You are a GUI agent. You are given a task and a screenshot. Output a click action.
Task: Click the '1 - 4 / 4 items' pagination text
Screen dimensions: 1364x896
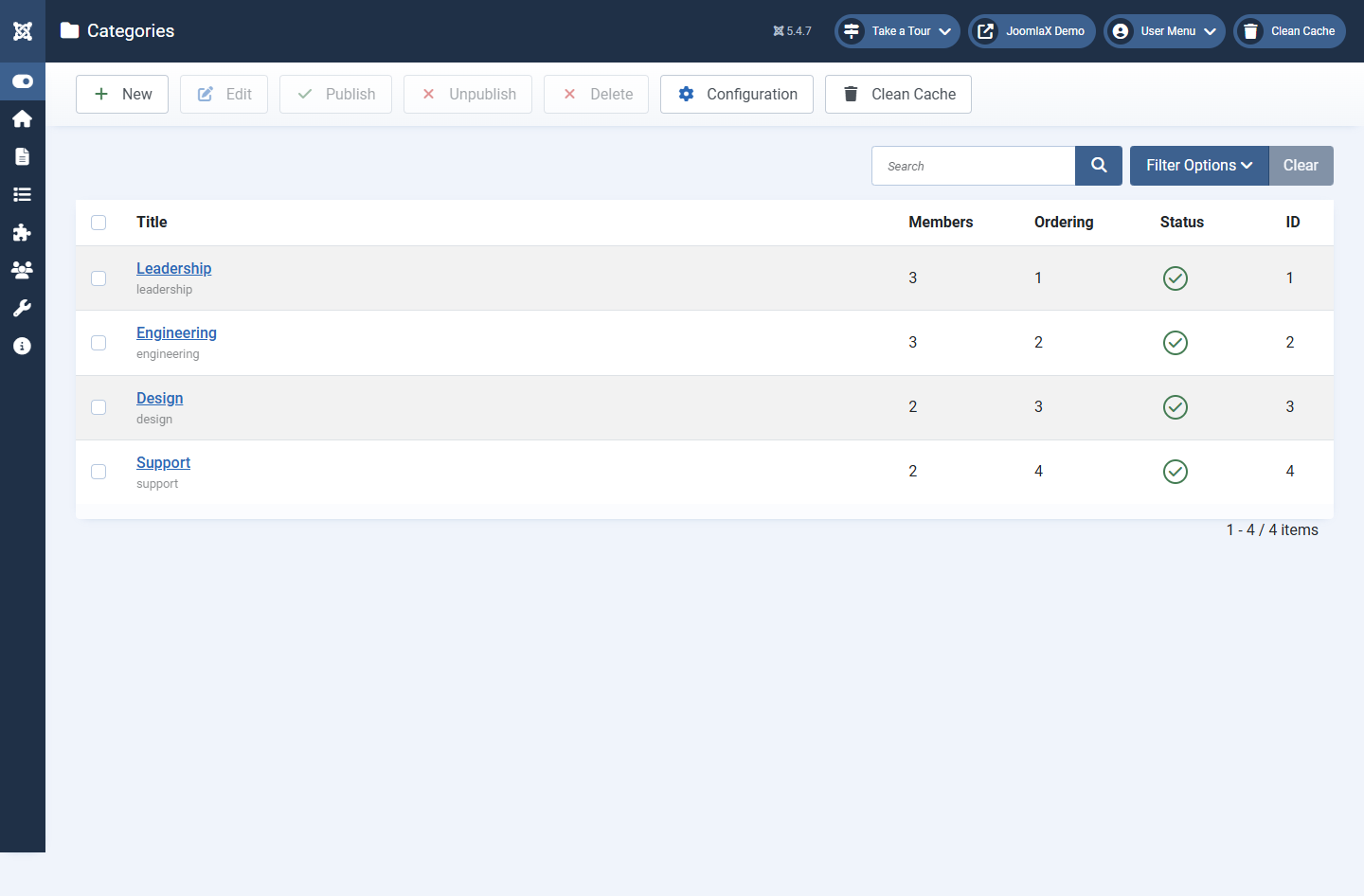tap(1272, 529)
